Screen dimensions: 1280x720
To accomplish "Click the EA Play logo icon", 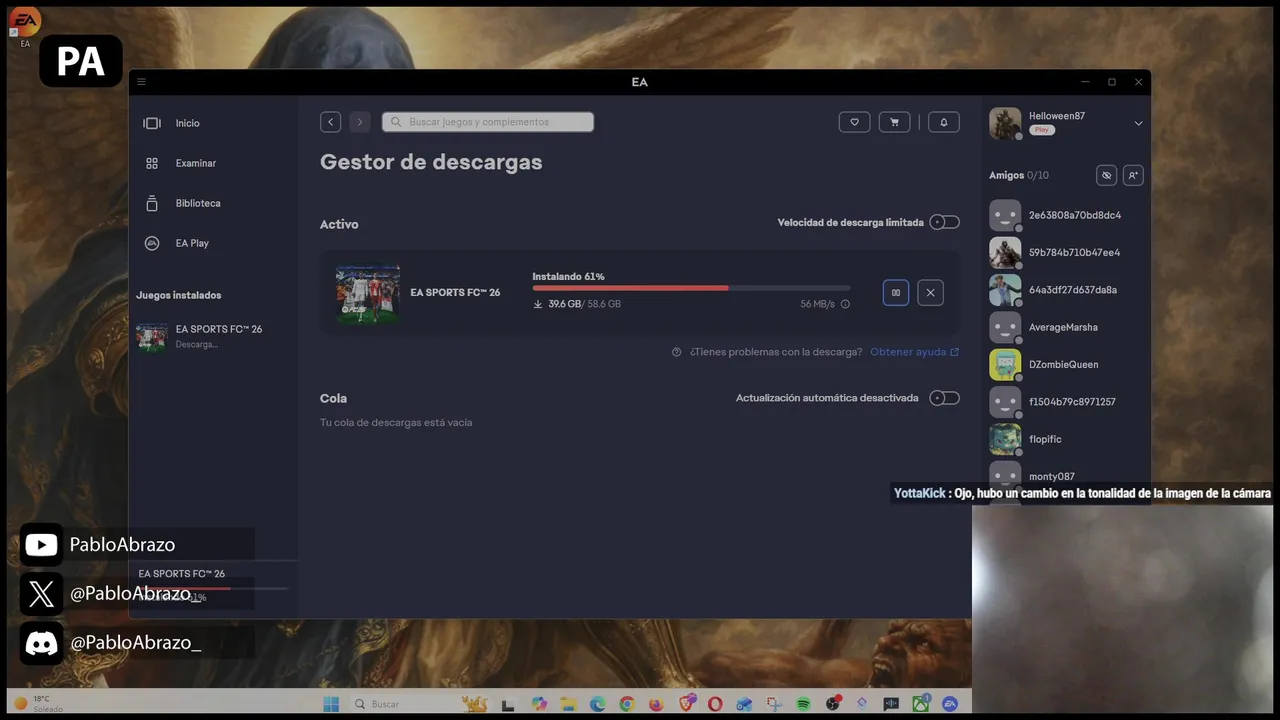I will [x=152, y=243].
